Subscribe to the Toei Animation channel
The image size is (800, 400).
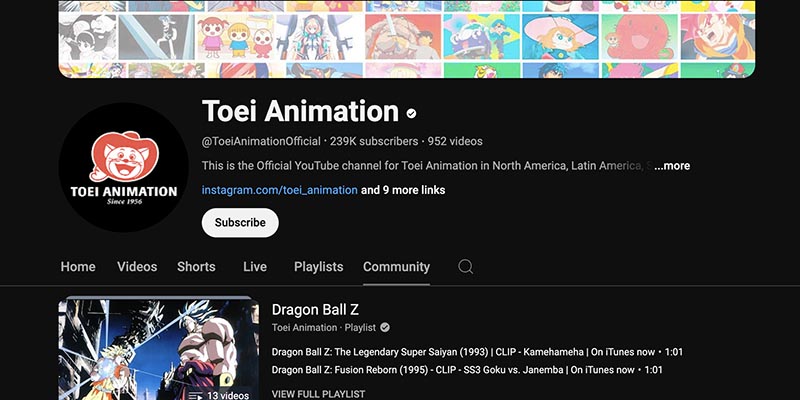point(240,222)
